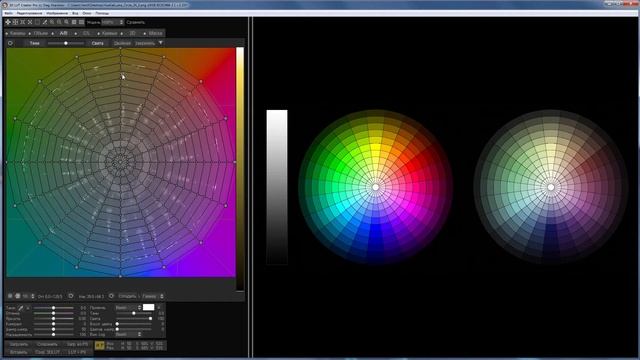
Task: Switch to the Маска tab
Action: [155, 33]
